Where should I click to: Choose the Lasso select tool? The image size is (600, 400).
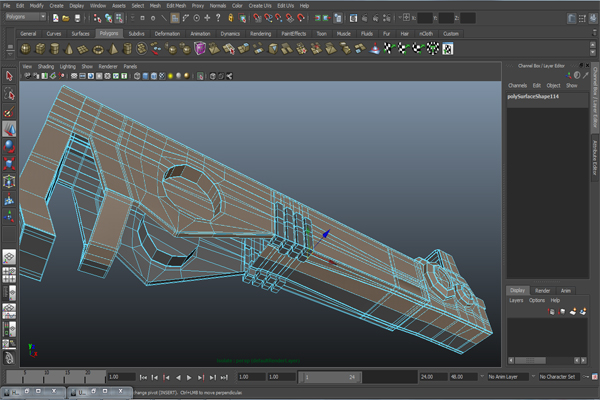9,94
